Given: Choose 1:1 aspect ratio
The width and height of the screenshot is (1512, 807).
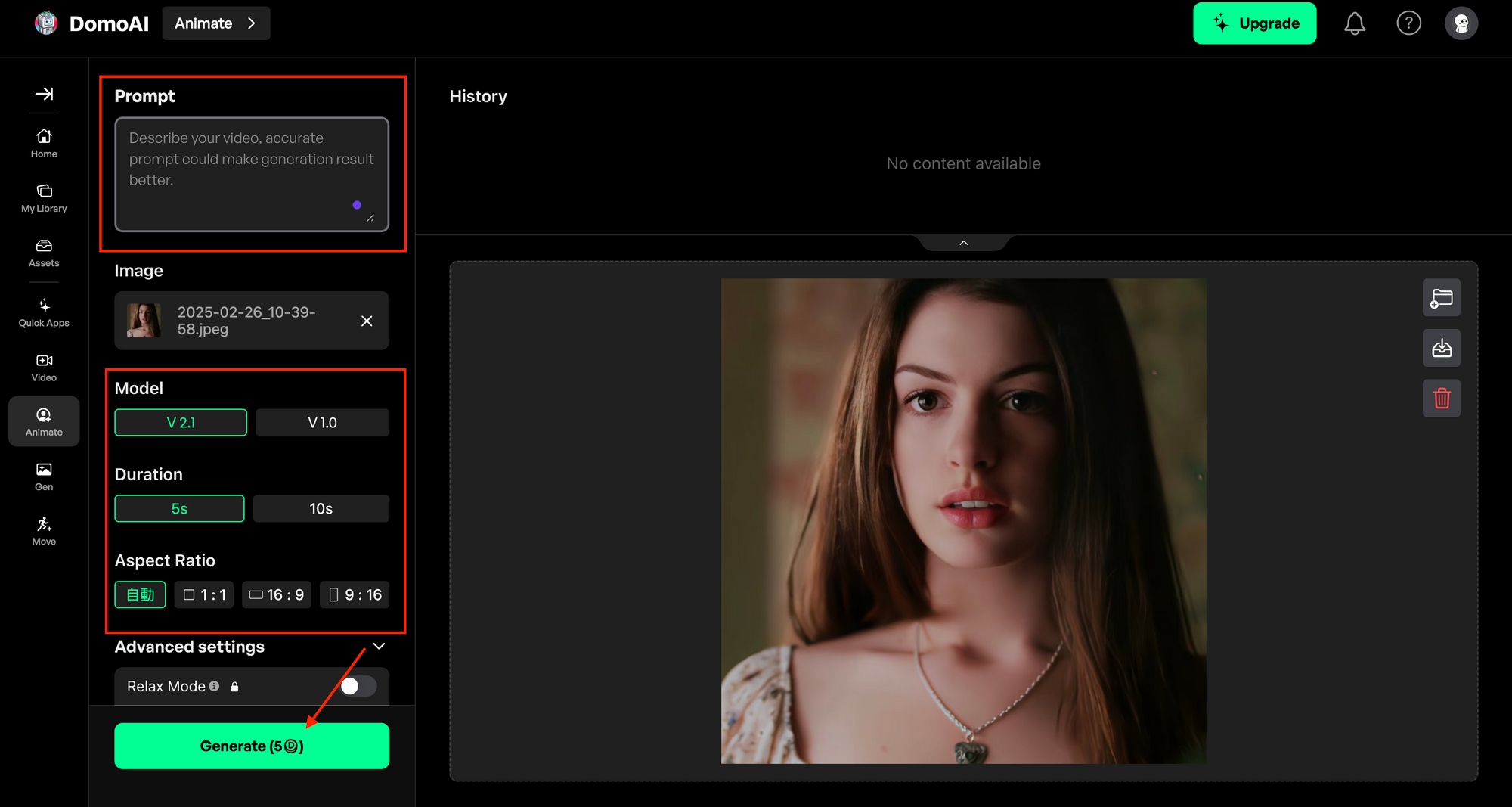Looking at the screenshot, I should coord(204,594).
